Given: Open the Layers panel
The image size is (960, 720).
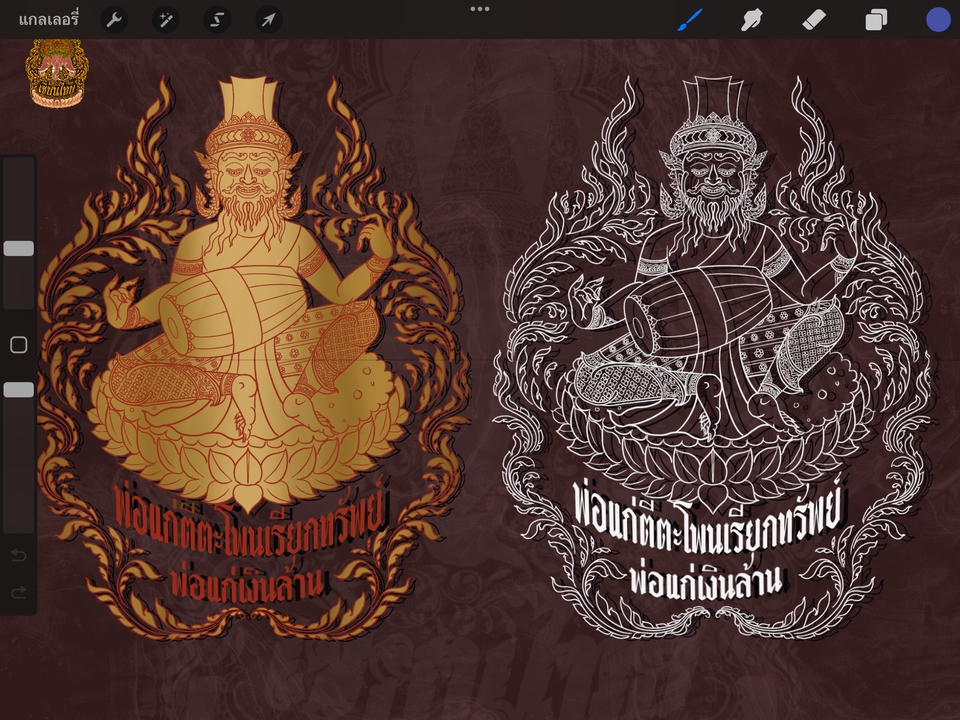Looking at the screenshot, I should coord(875,19).
